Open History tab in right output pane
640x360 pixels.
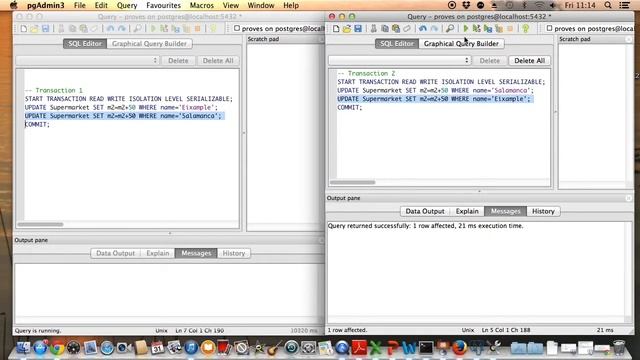pos(543,211)
